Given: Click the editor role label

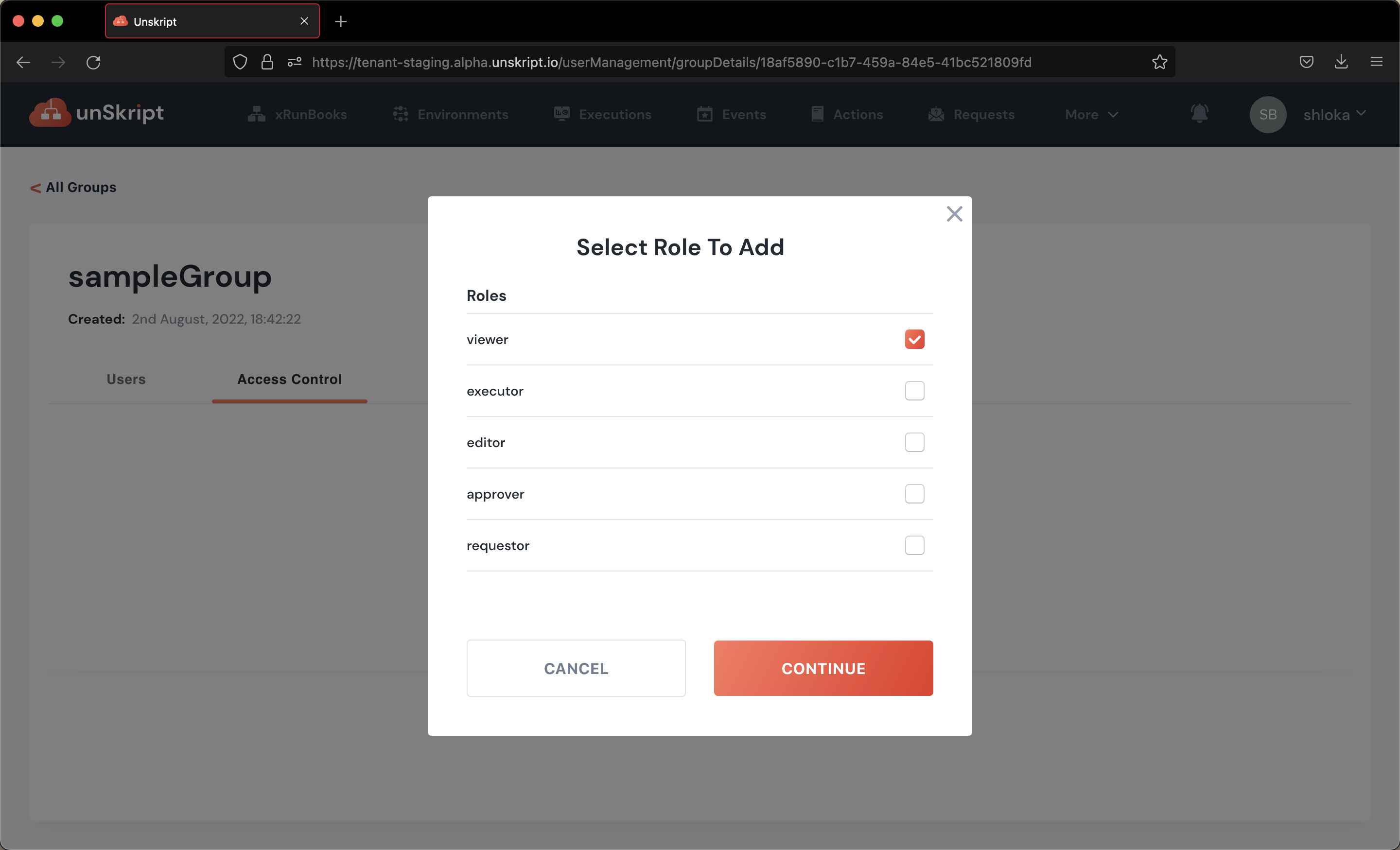Looking at the screenshot, I should [x=486, y=443].
